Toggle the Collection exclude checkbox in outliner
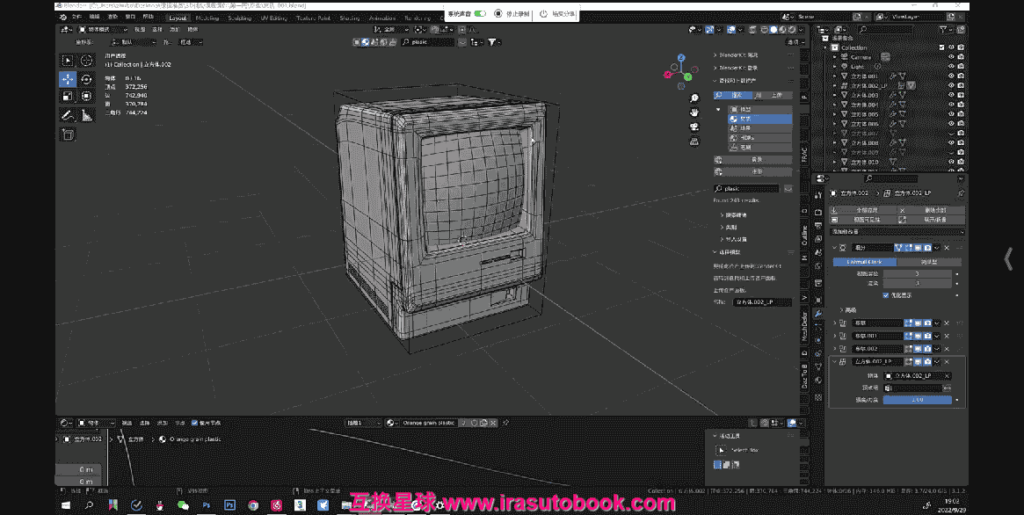The image size is (1024, 515). (942, 48)
